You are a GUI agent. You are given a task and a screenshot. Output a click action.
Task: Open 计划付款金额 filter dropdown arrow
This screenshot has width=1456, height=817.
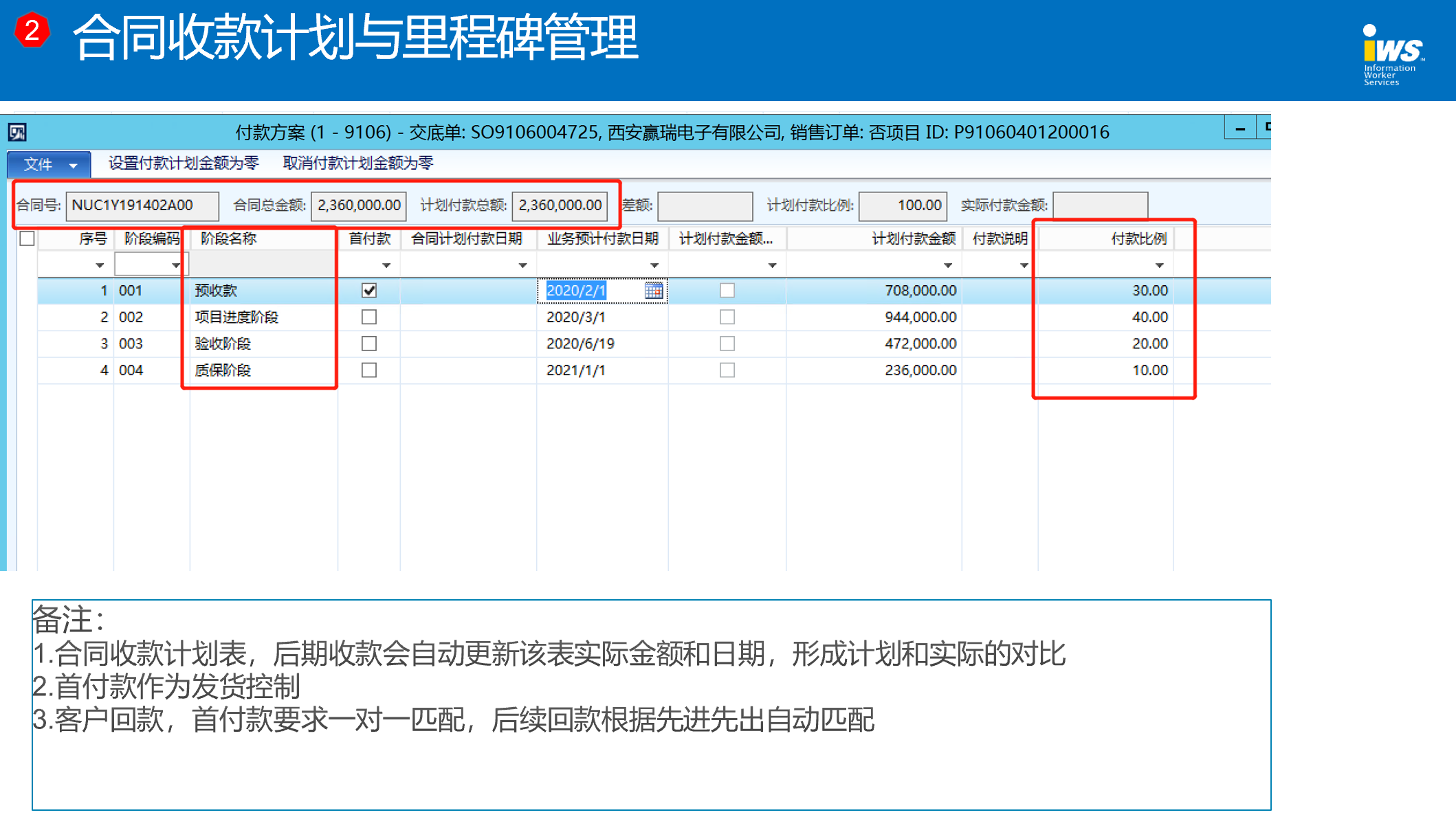(948, 265)
